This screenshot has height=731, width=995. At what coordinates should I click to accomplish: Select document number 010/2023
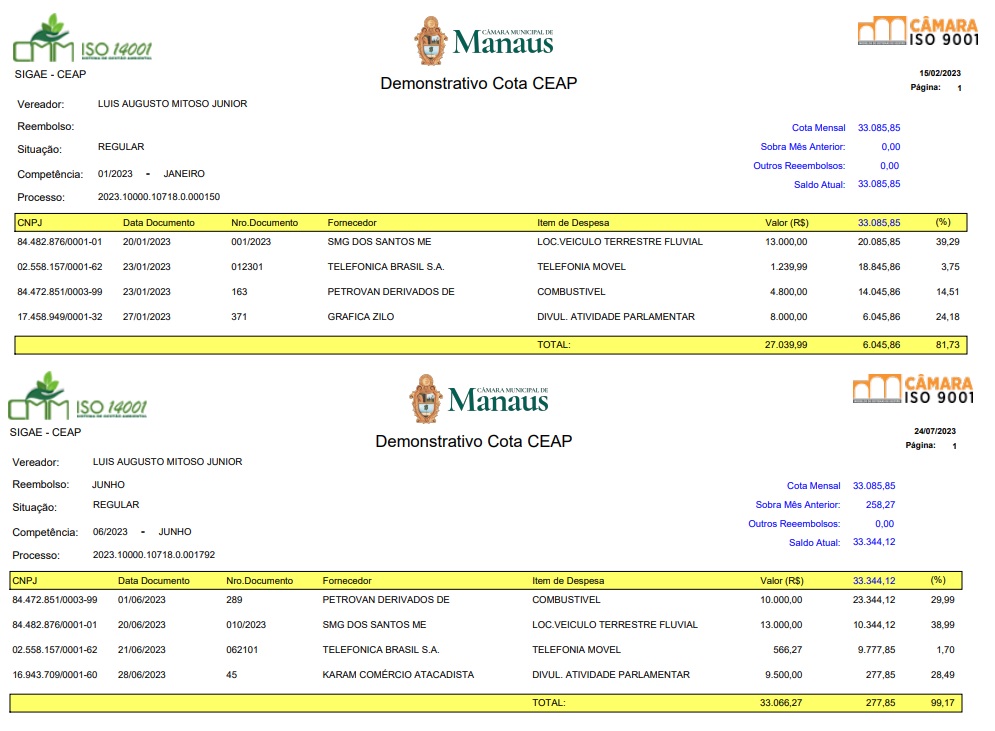(246, 624)
